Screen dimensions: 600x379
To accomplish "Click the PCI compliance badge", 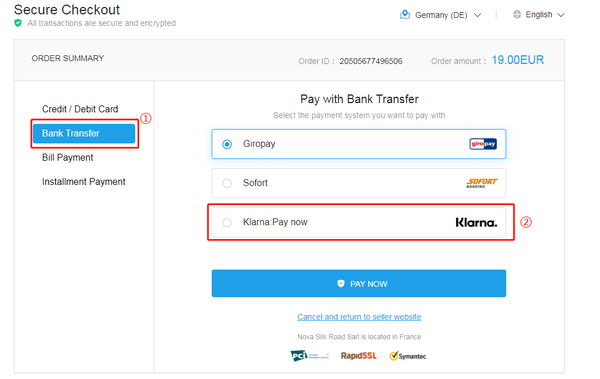I will click(x=309, y=356).
